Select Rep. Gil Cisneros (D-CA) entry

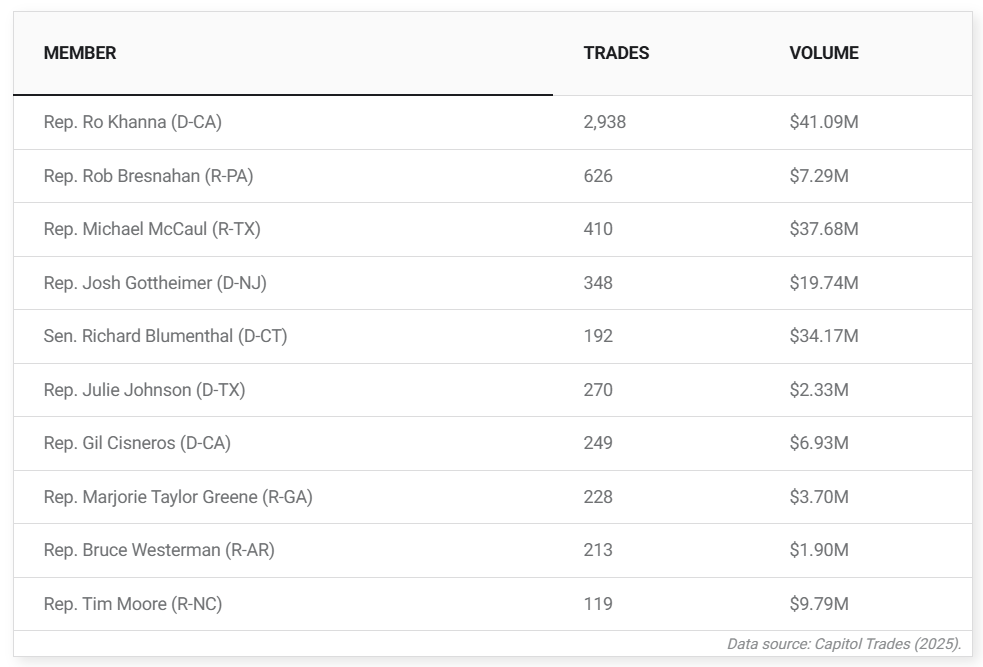(x=137, y=443)
